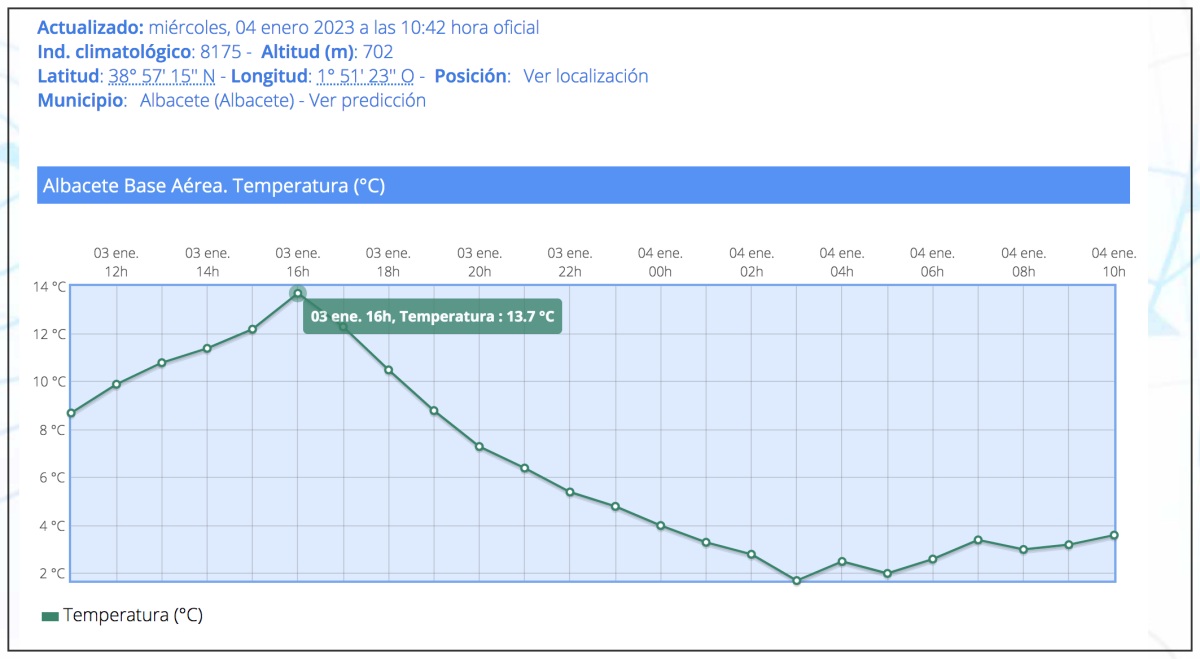This screenshot has width=1200, height=659.
Task: Select the first data point at the chart's left edge
Action: pyautogui.click(x=71, y=413)
